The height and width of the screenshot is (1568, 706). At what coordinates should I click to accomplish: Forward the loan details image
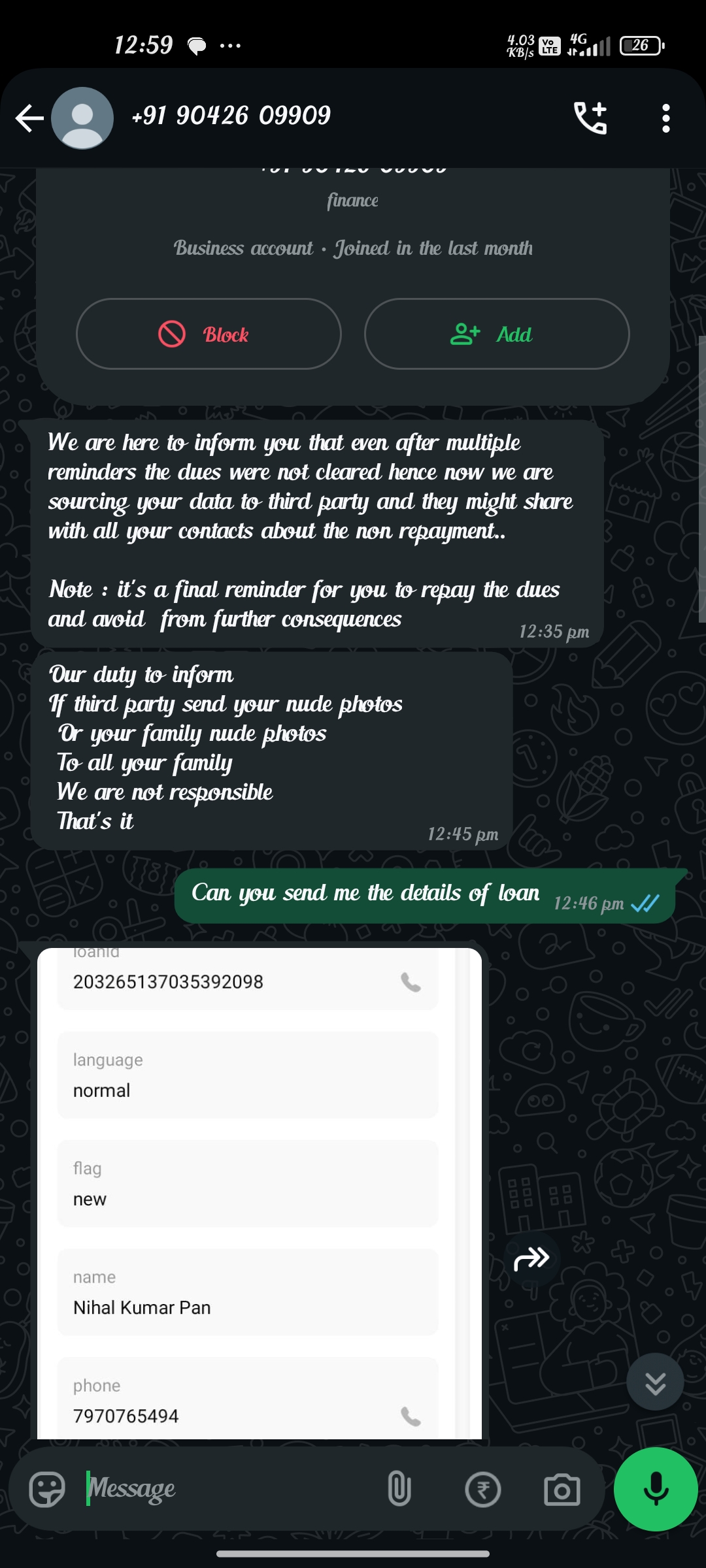click(532, 1258)
